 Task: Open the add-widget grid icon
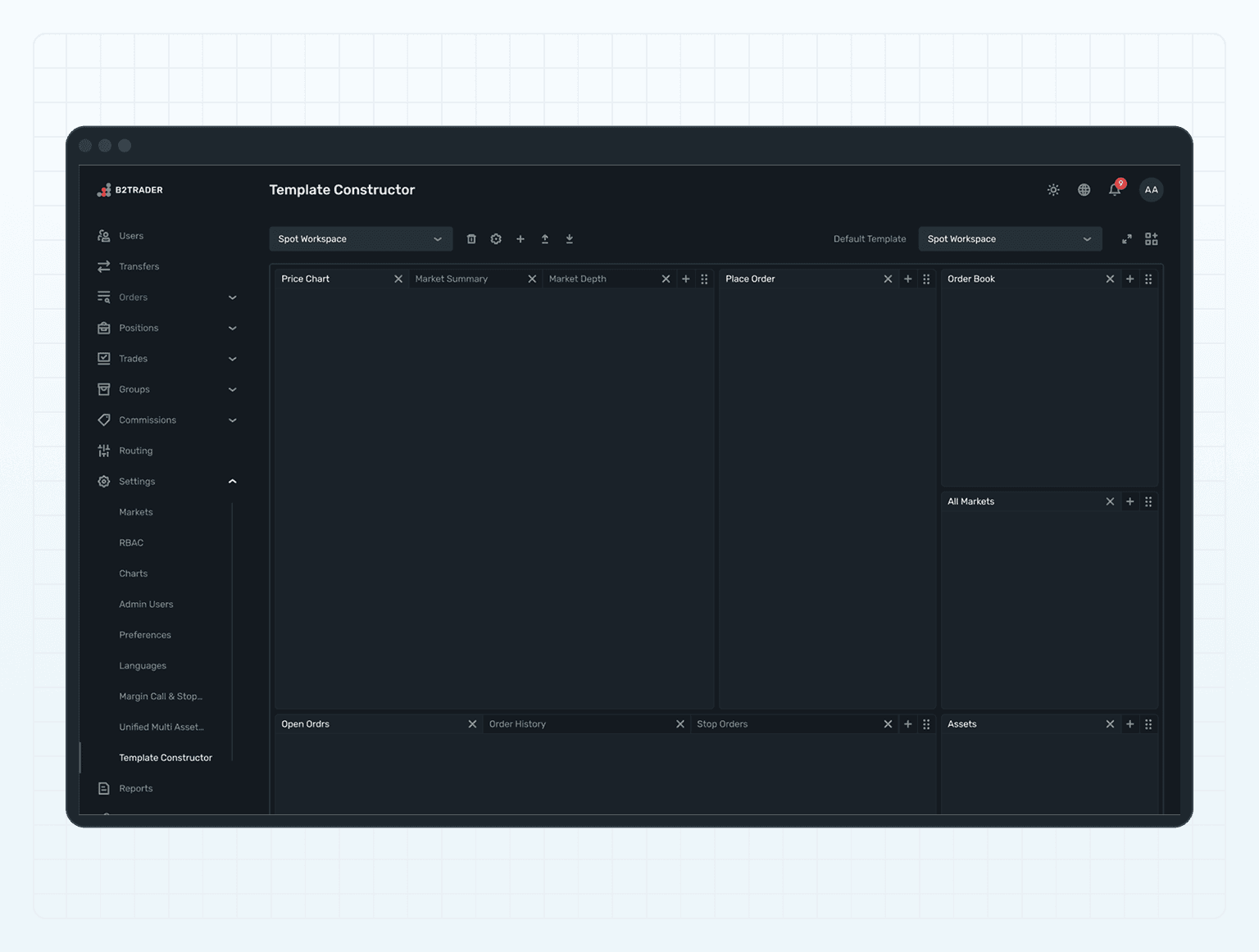1152,239
